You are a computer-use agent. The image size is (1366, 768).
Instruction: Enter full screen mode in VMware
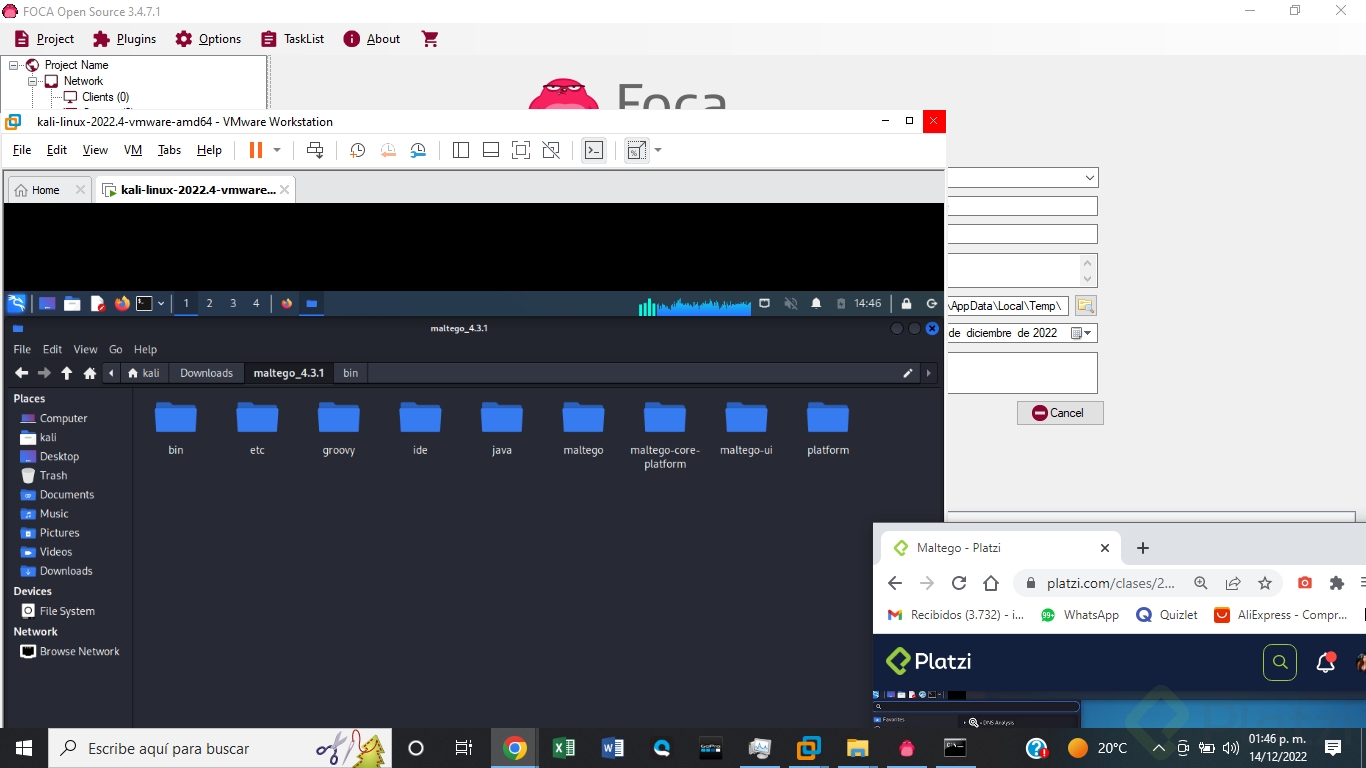(x=521, y=150)
